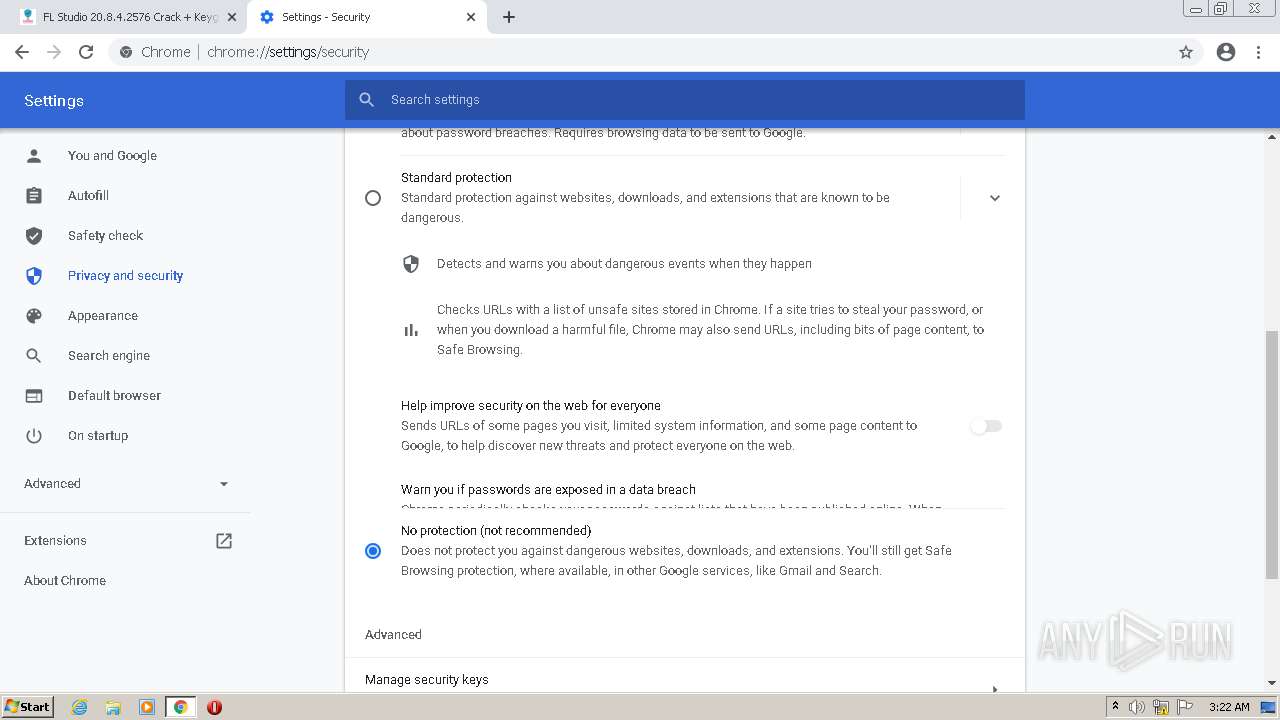Reload the settings page
Screen dimensions: 1280x720
coord(86,52)
